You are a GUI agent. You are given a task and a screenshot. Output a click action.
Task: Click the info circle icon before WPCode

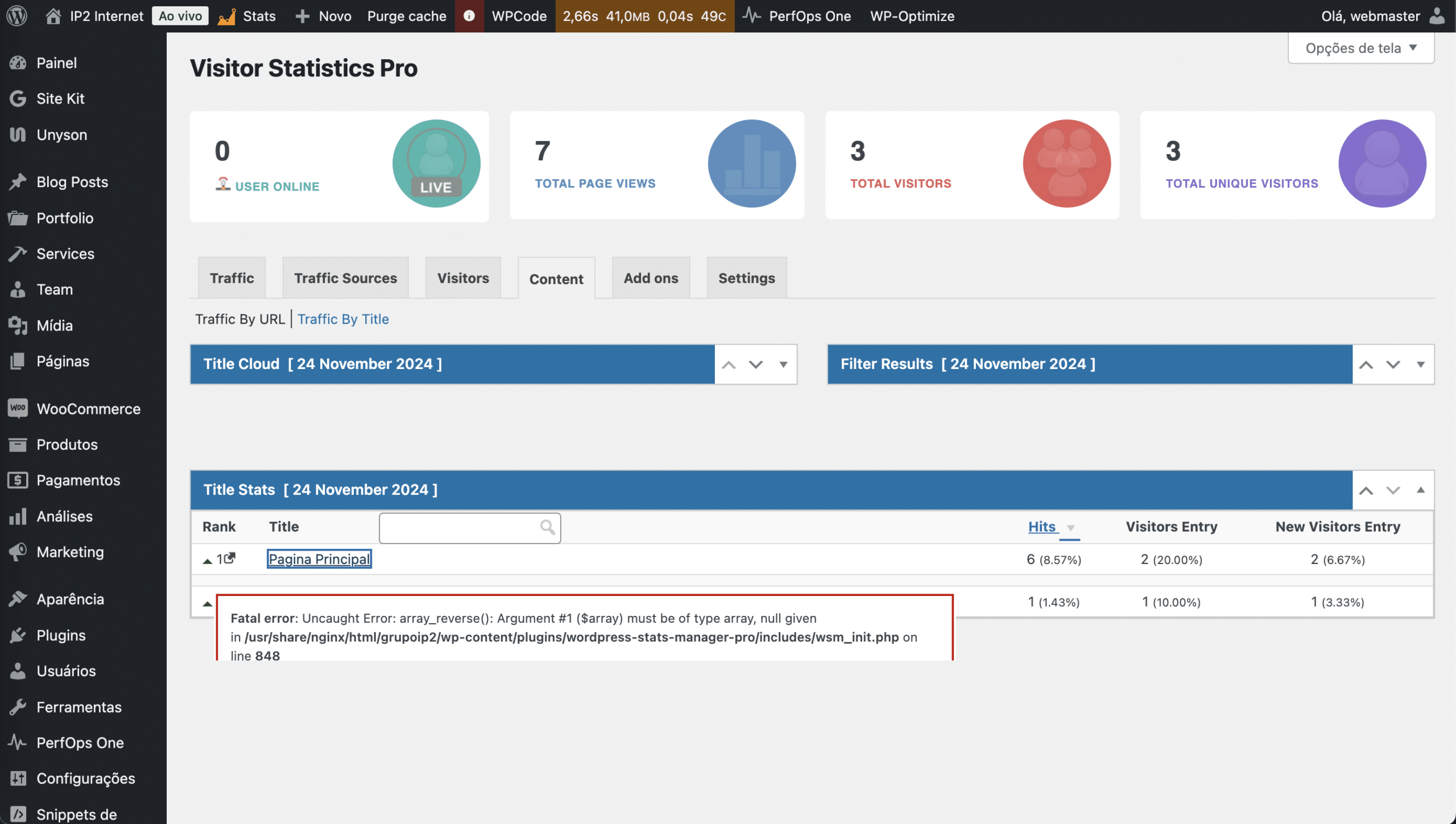click(469, 16)
